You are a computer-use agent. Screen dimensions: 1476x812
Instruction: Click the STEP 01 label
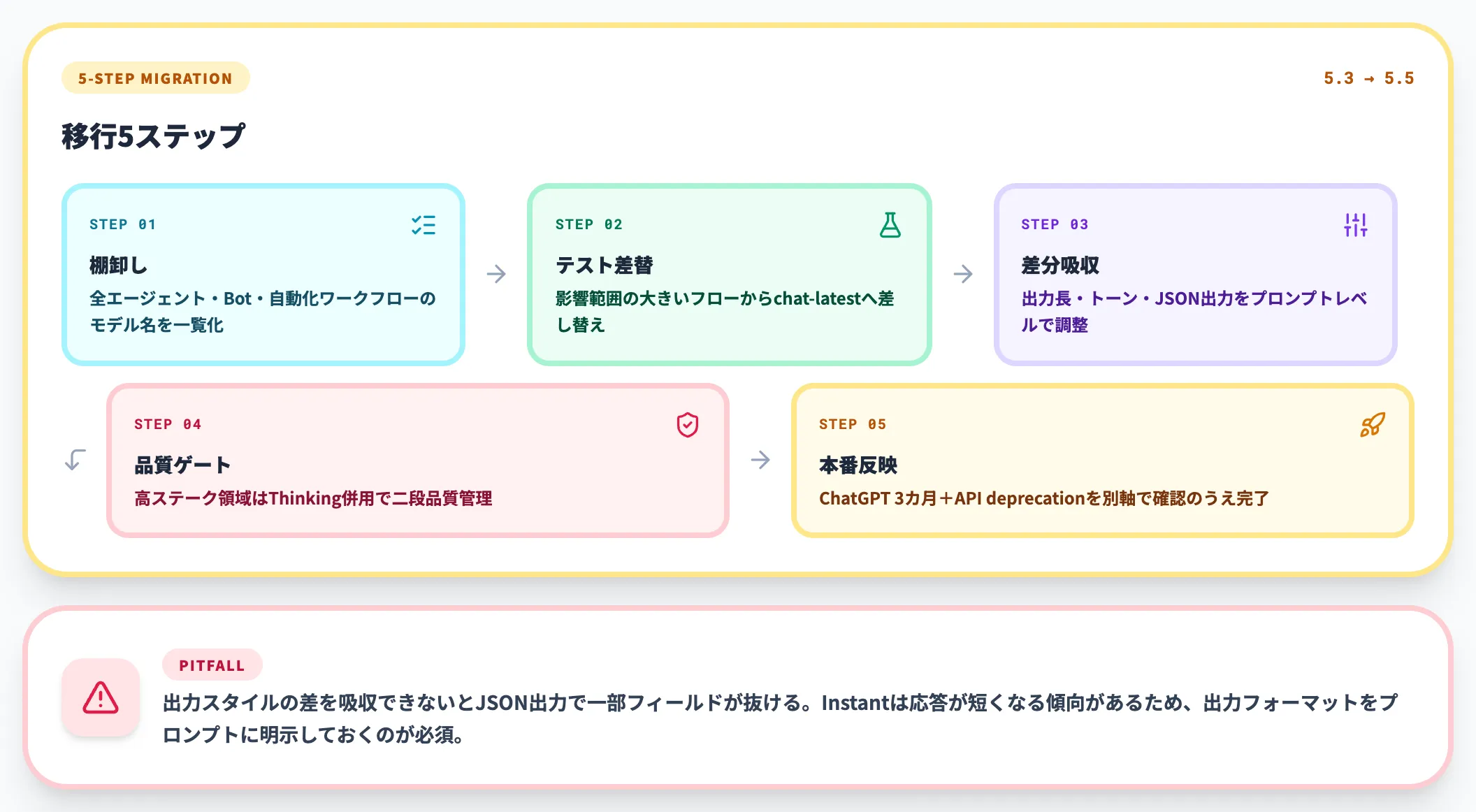[122, 224]
